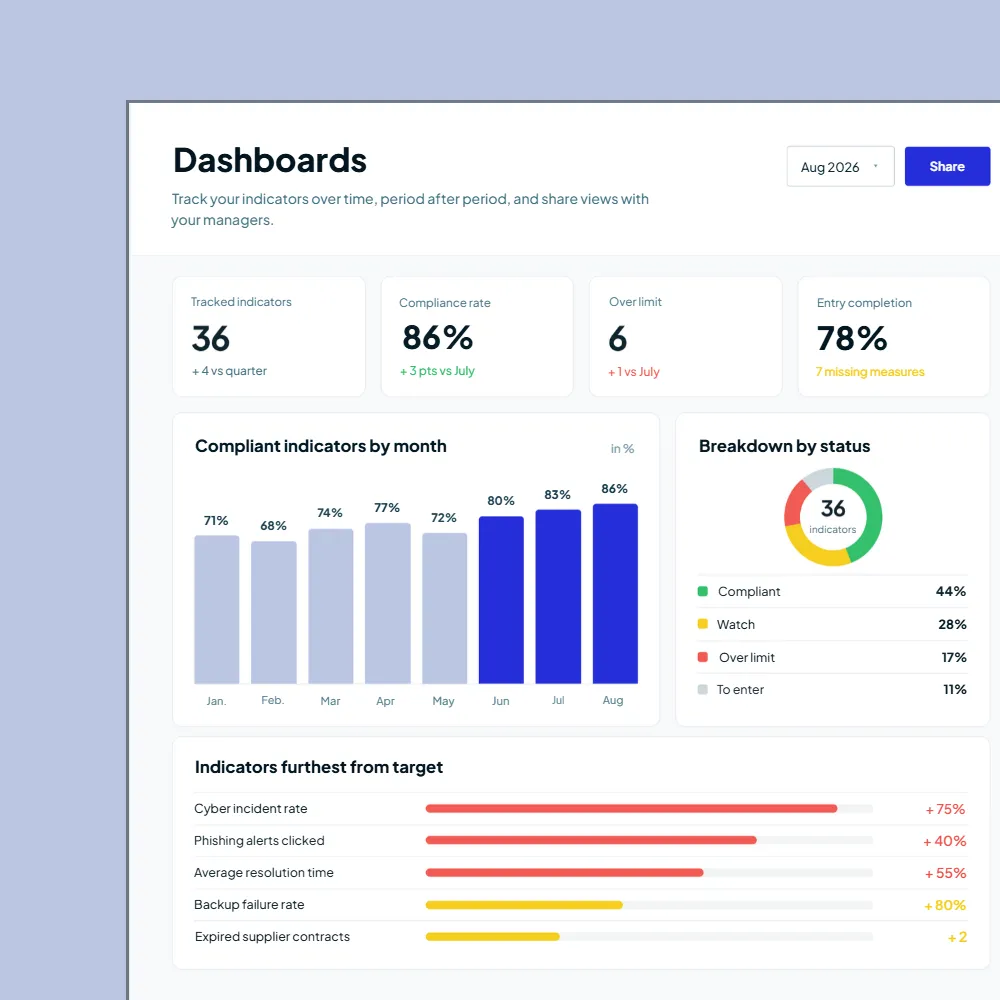Click the Jan. bar showing 71%

[216, 609]
